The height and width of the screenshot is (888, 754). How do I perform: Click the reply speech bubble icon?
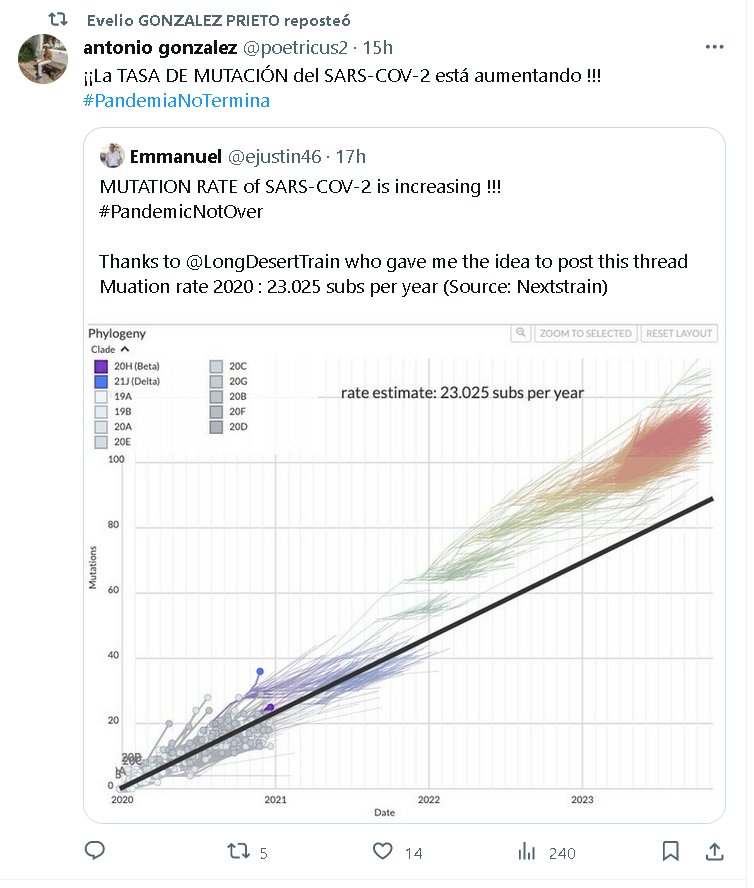(x=95, y=851)
